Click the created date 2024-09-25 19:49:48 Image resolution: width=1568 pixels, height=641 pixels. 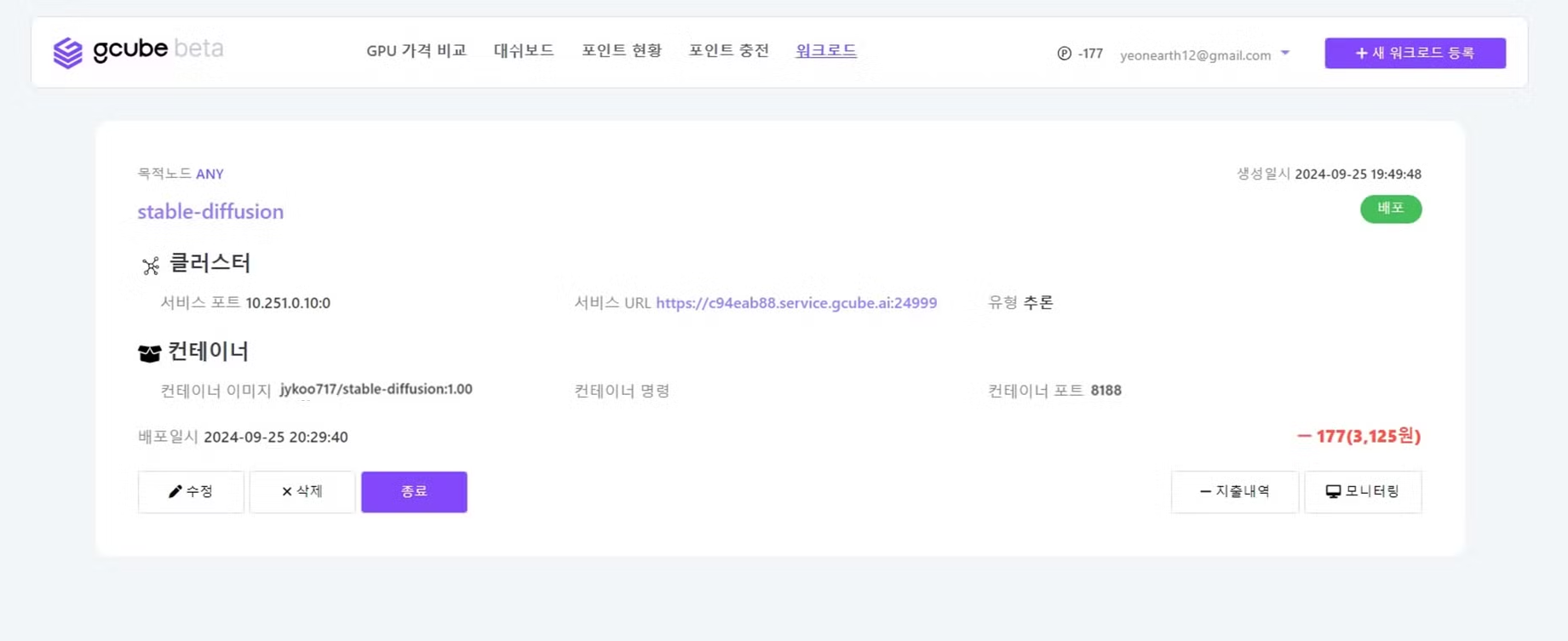1358,174
